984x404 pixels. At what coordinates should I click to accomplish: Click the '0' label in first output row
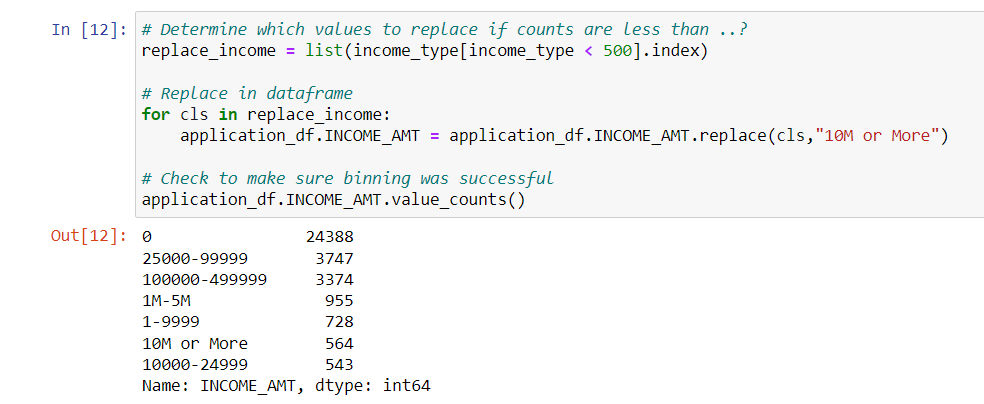[x=147, y=237]
